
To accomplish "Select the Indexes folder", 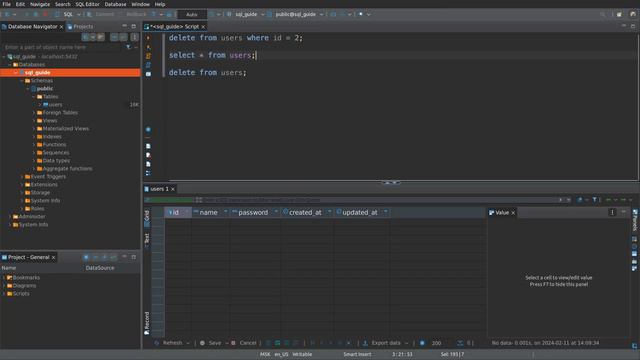I will (x=49, y=137).
